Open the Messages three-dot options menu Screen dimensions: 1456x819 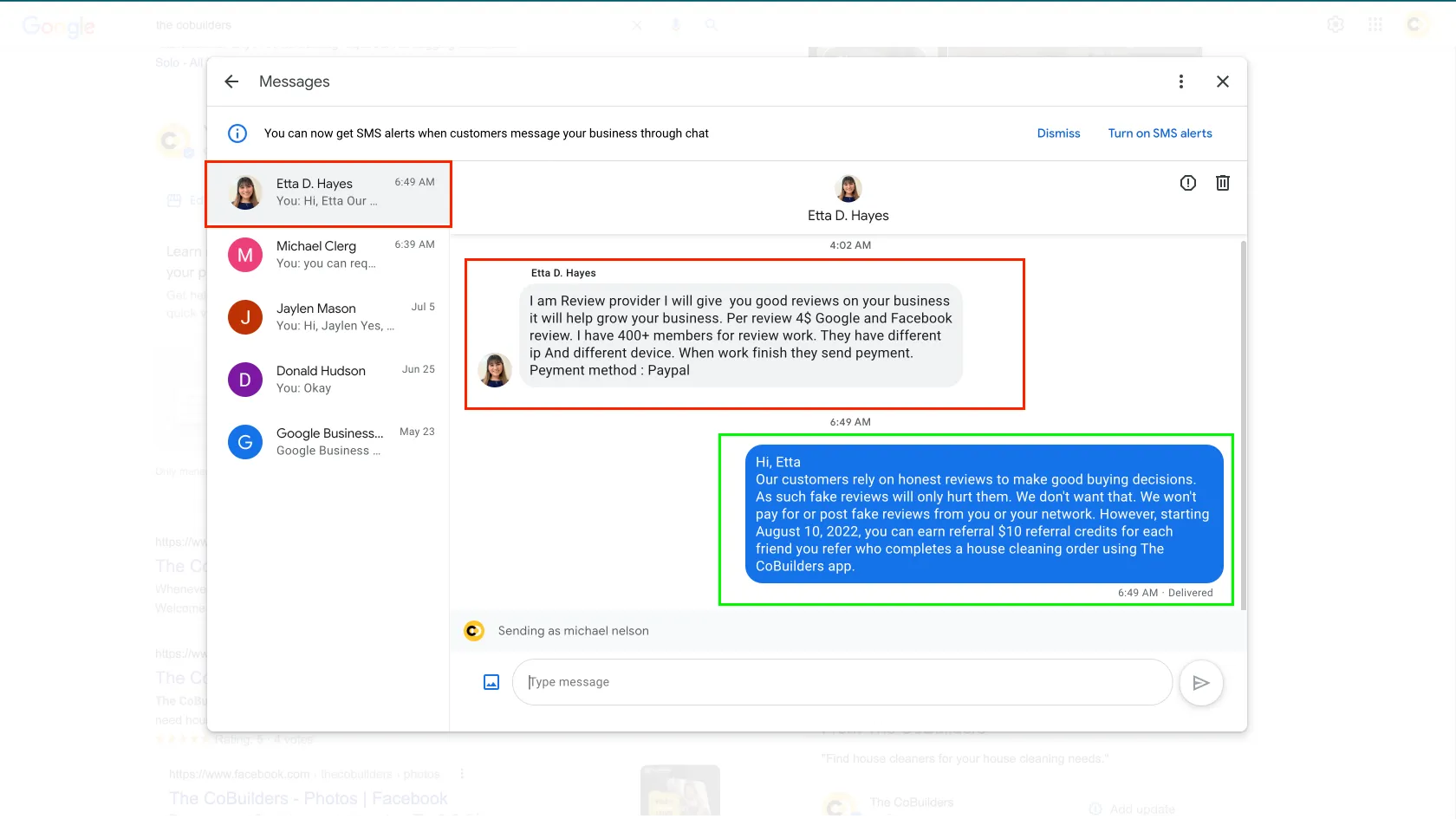pos(1180,81)
